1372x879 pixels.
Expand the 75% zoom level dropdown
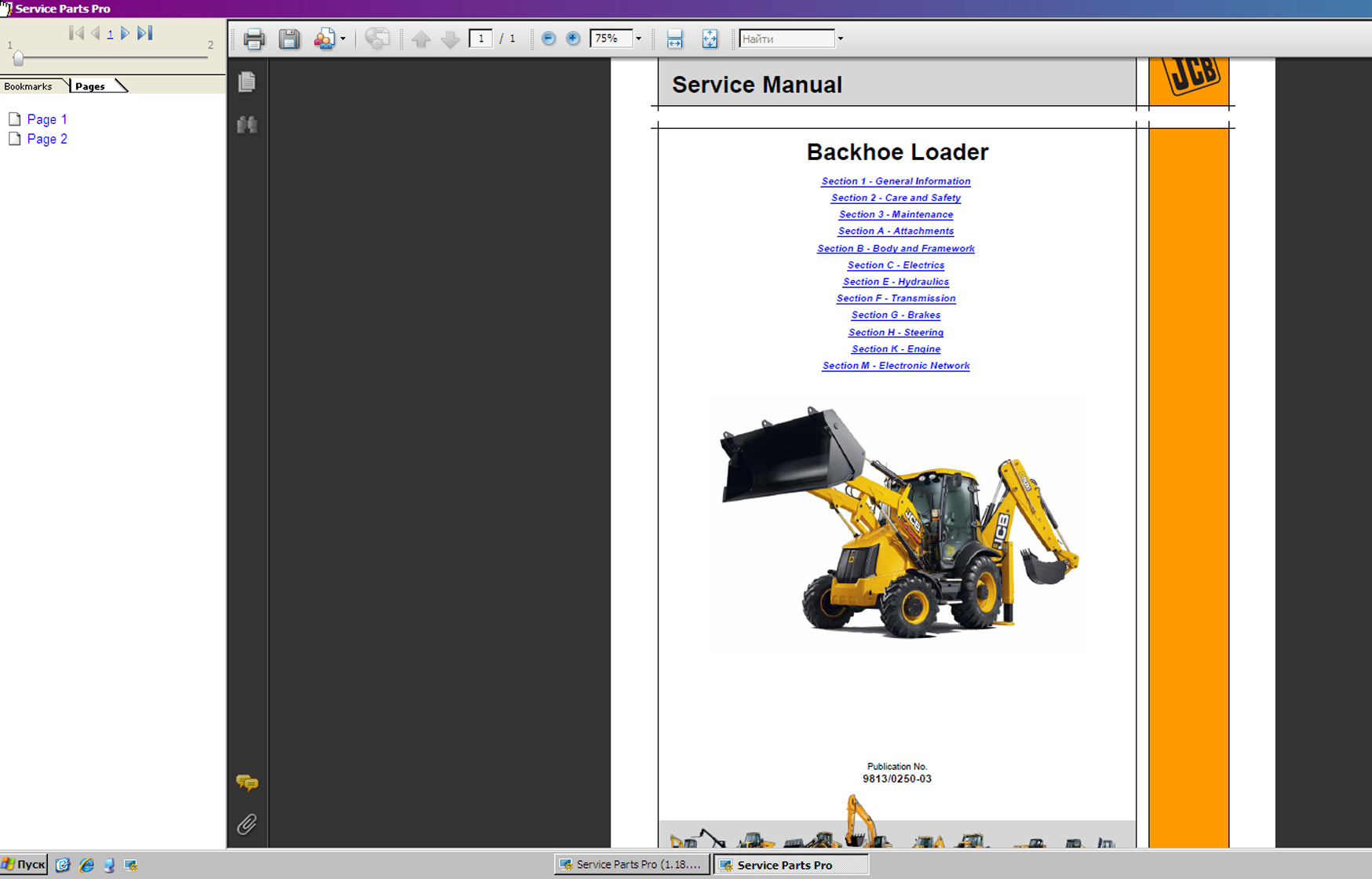pos(638,38)
